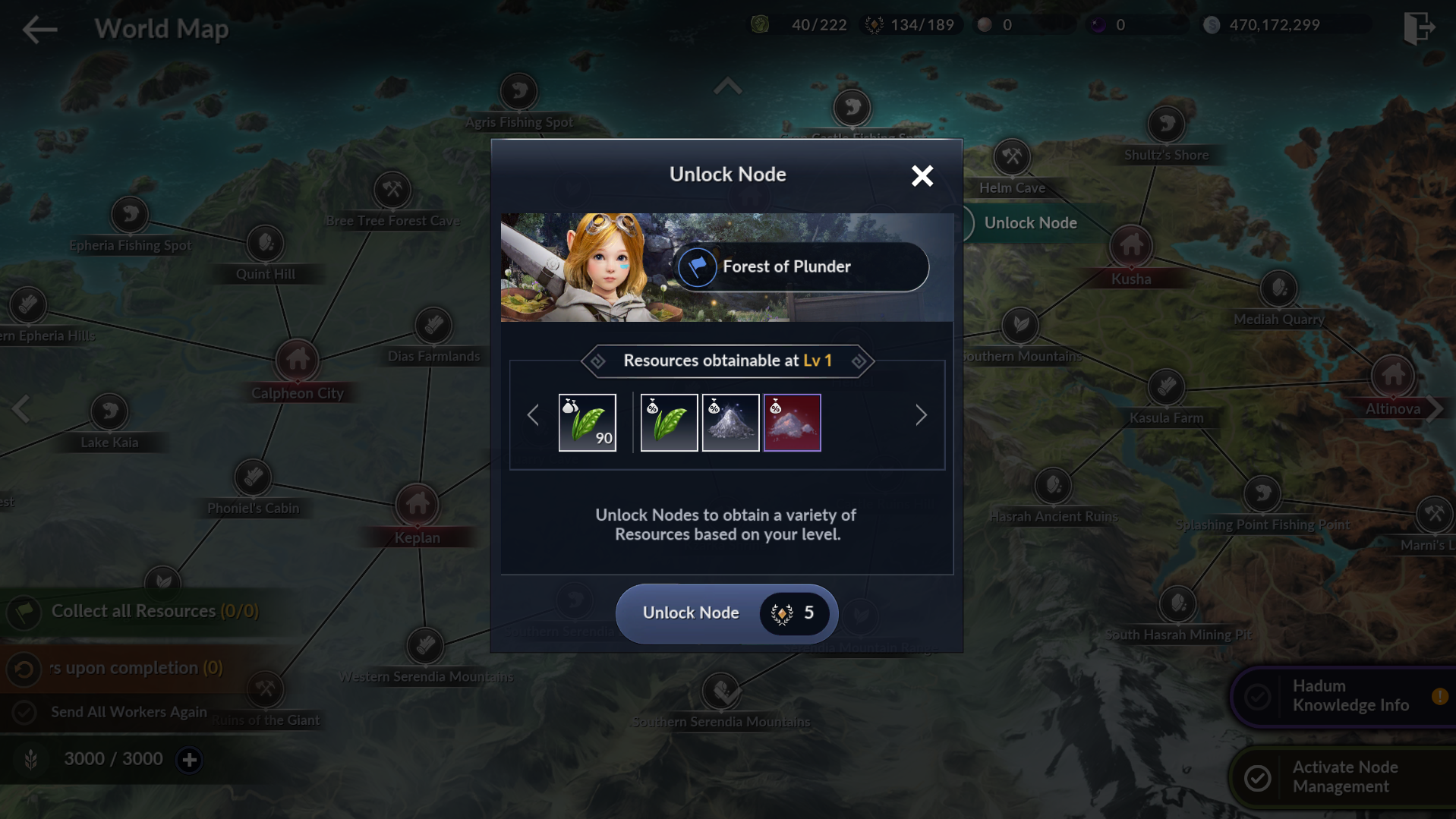Click the exit door icon at top right

tap(1418, 28)
